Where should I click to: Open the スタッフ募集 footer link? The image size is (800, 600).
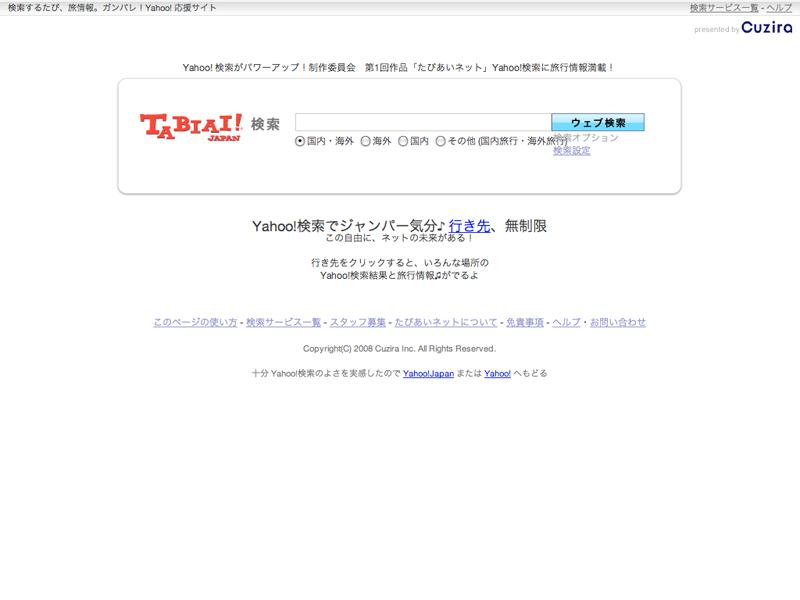[358, 322]
